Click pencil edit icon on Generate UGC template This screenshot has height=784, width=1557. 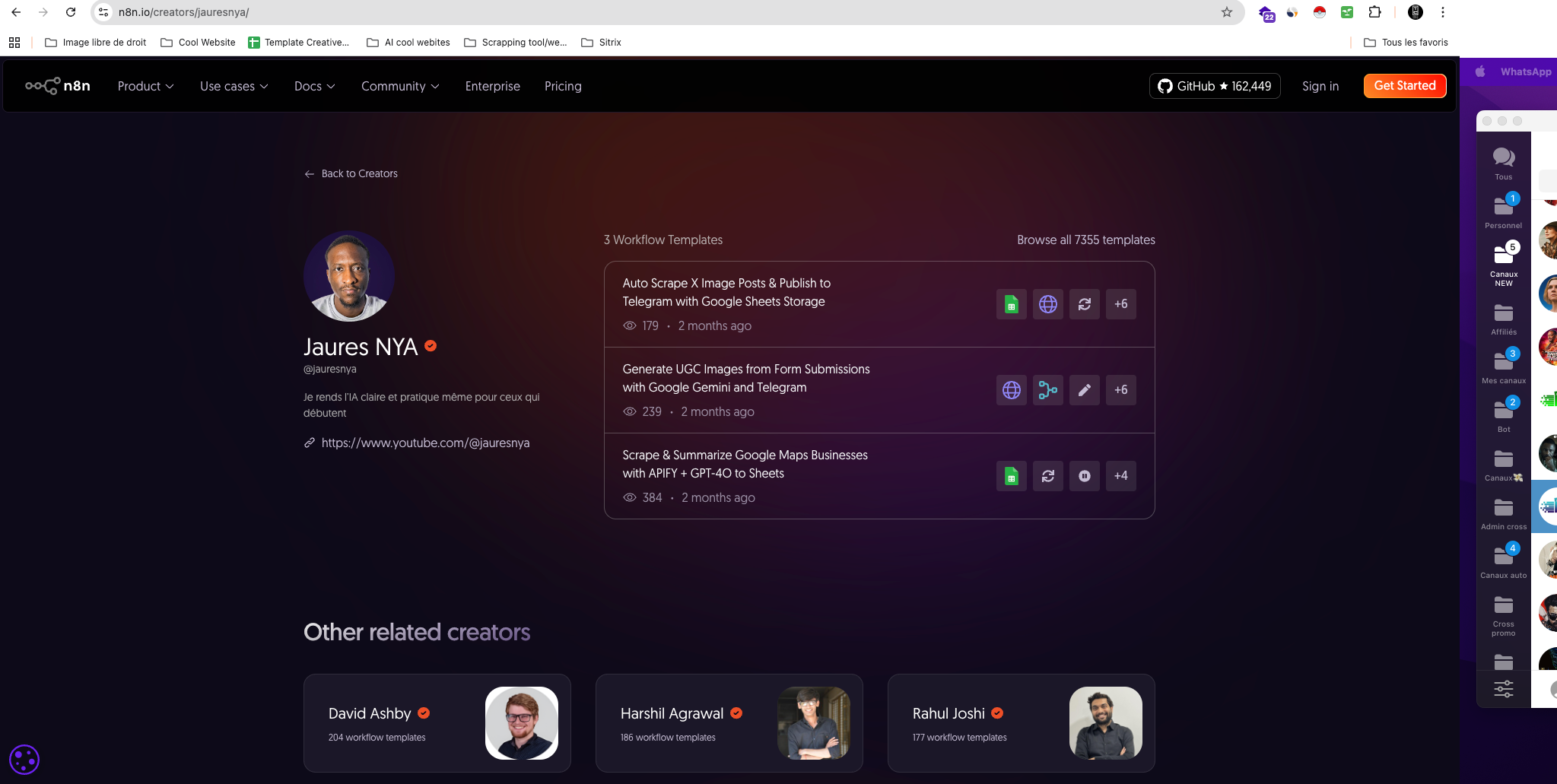click(1085, 390)
